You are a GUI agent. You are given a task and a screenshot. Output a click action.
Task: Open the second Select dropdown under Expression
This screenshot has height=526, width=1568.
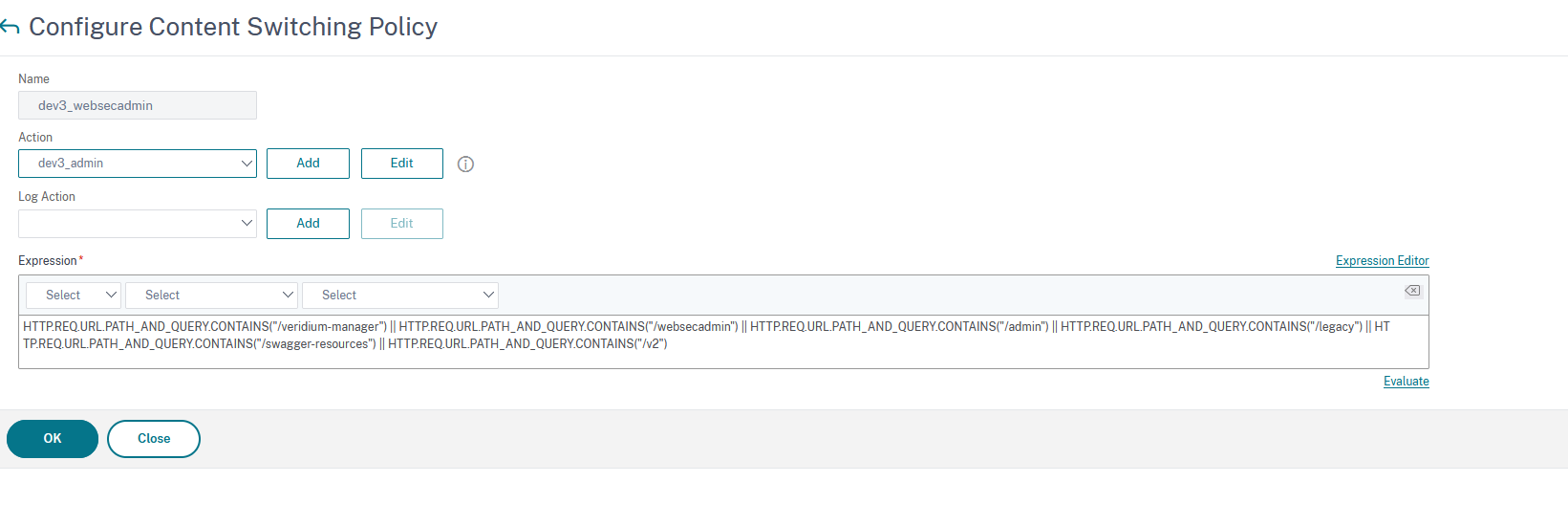(211, 296)
